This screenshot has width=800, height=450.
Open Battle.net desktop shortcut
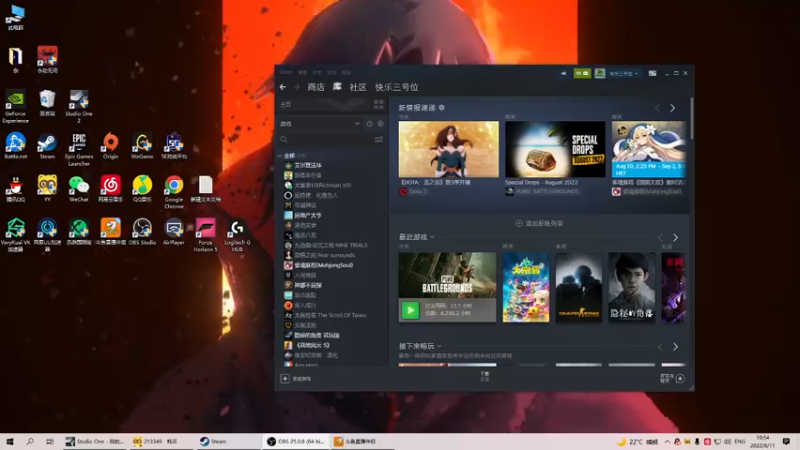click(x=16, y=146)
